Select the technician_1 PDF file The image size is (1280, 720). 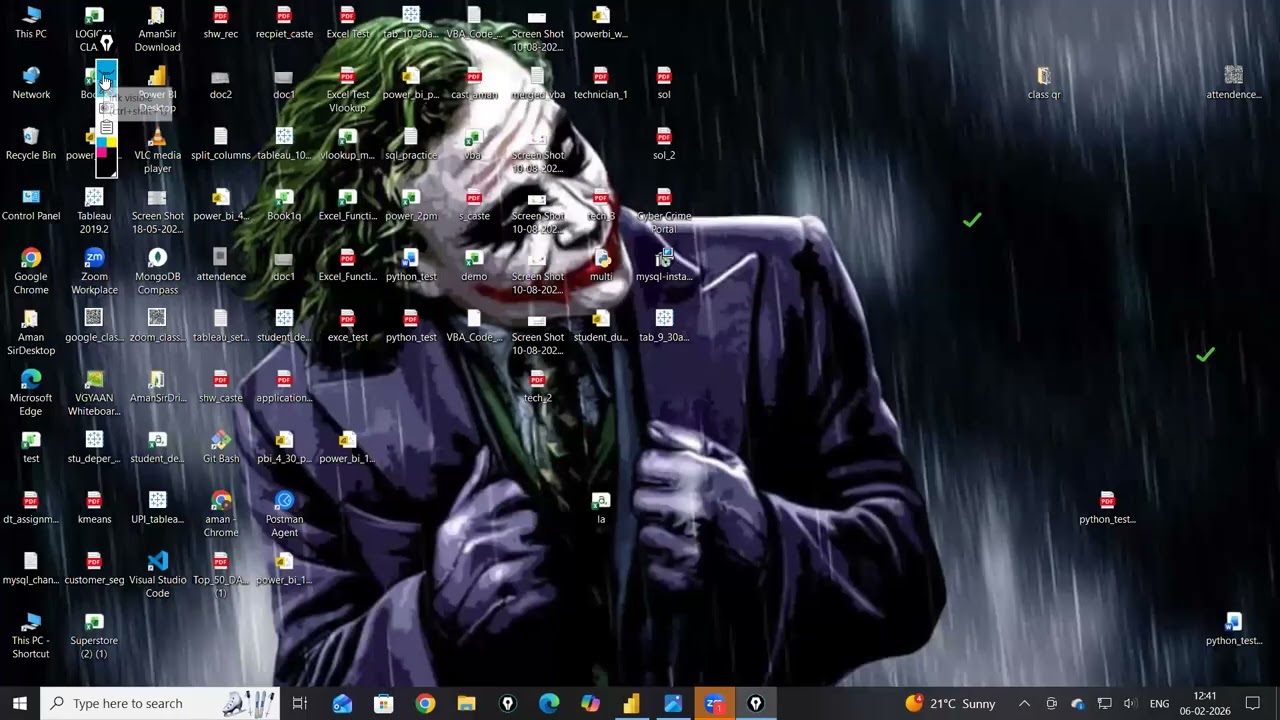click(x=600, y=83)
